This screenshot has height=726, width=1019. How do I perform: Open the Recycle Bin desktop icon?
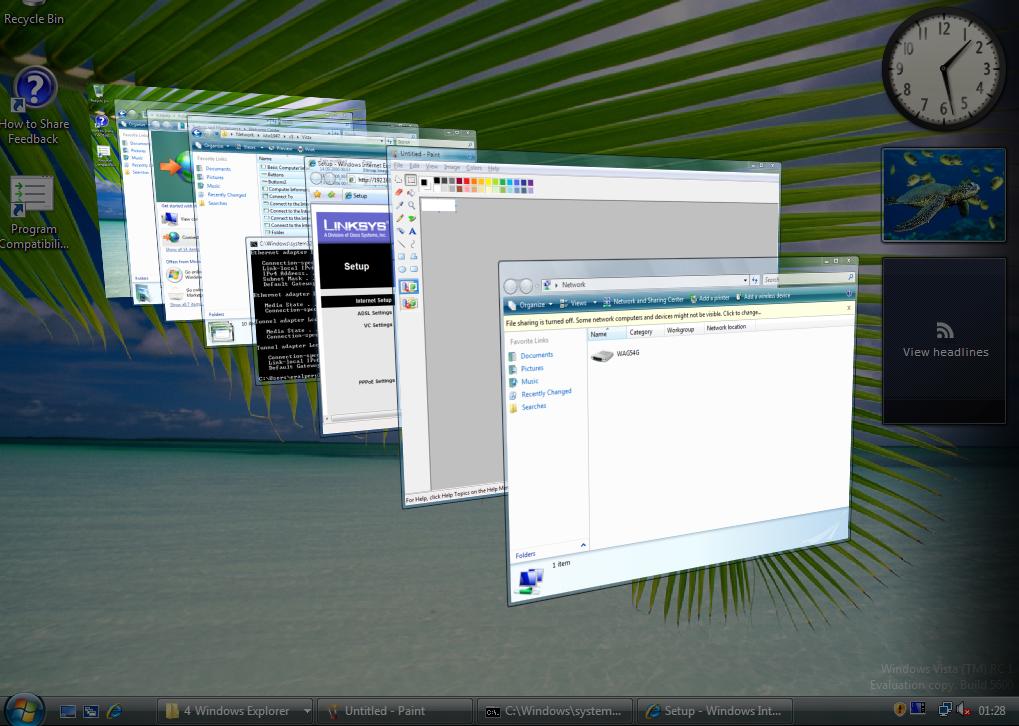coord(34,13)
